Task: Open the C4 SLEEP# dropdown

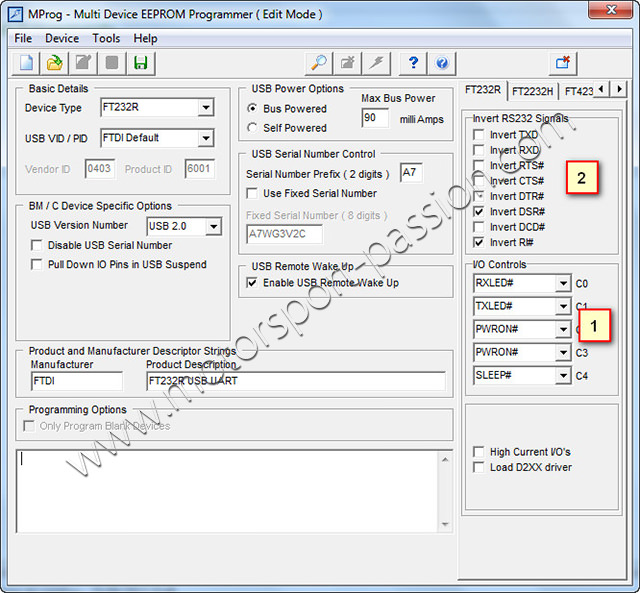Action: [563, 375]
